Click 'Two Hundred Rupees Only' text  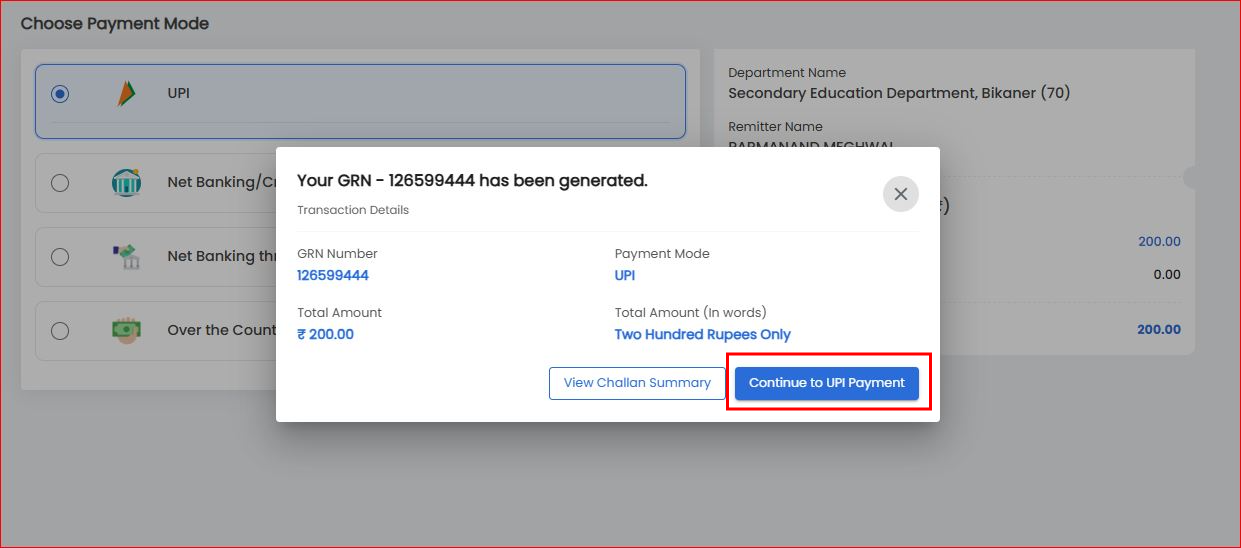pos(703,335)
